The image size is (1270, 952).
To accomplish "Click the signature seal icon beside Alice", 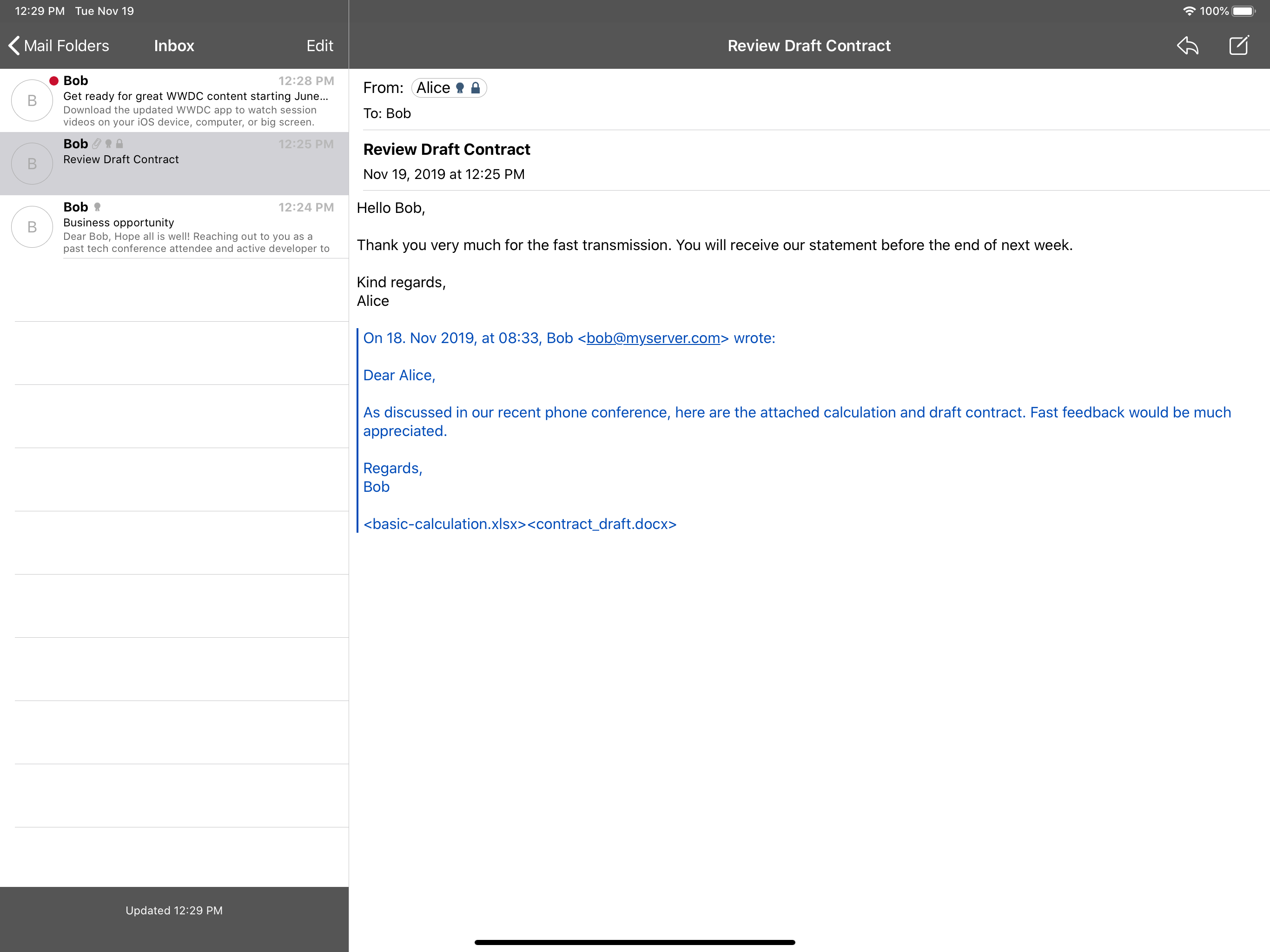I will [460, 88].
